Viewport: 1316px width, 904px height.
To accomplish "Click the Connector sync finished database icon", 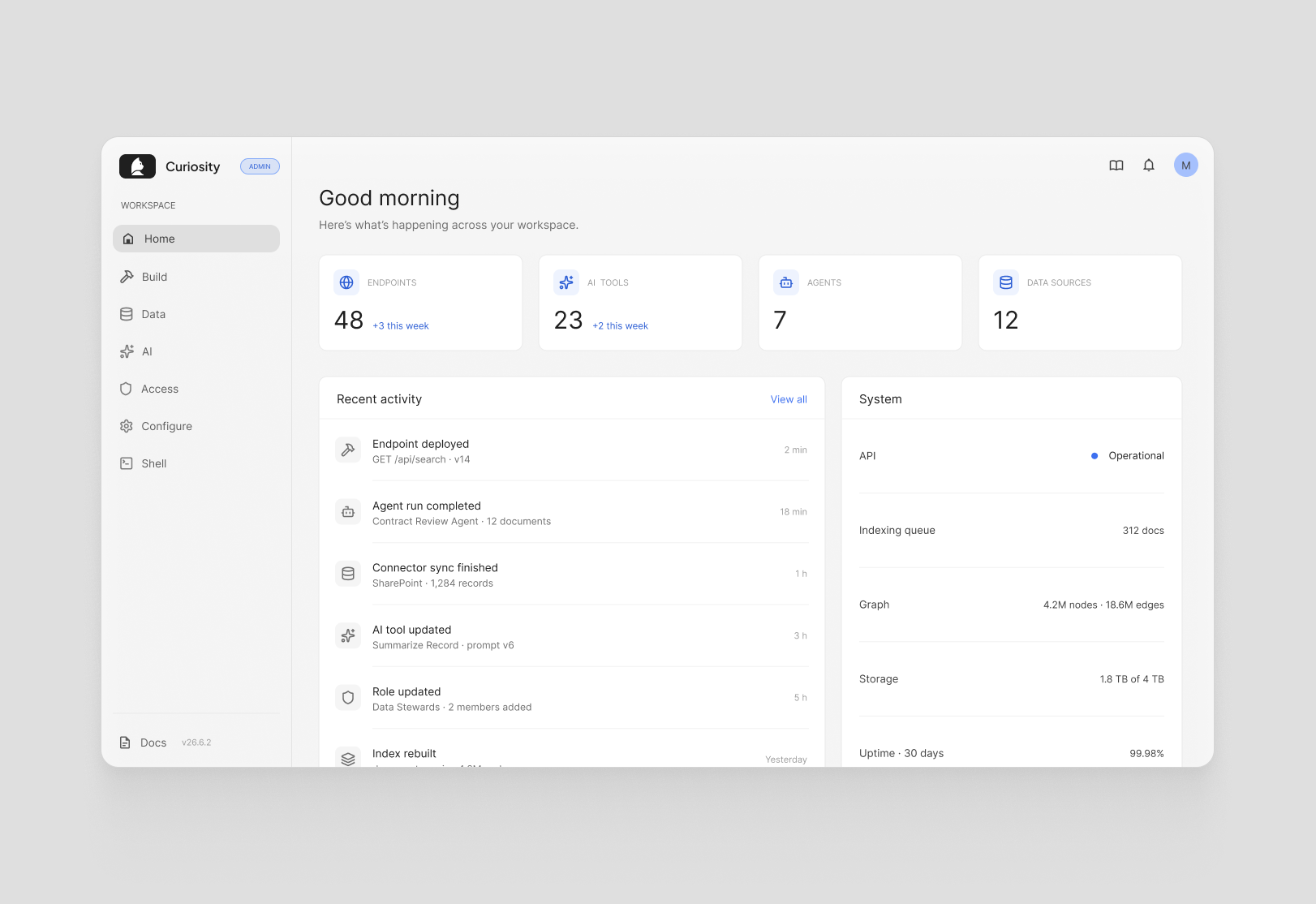I will (348, 574).
